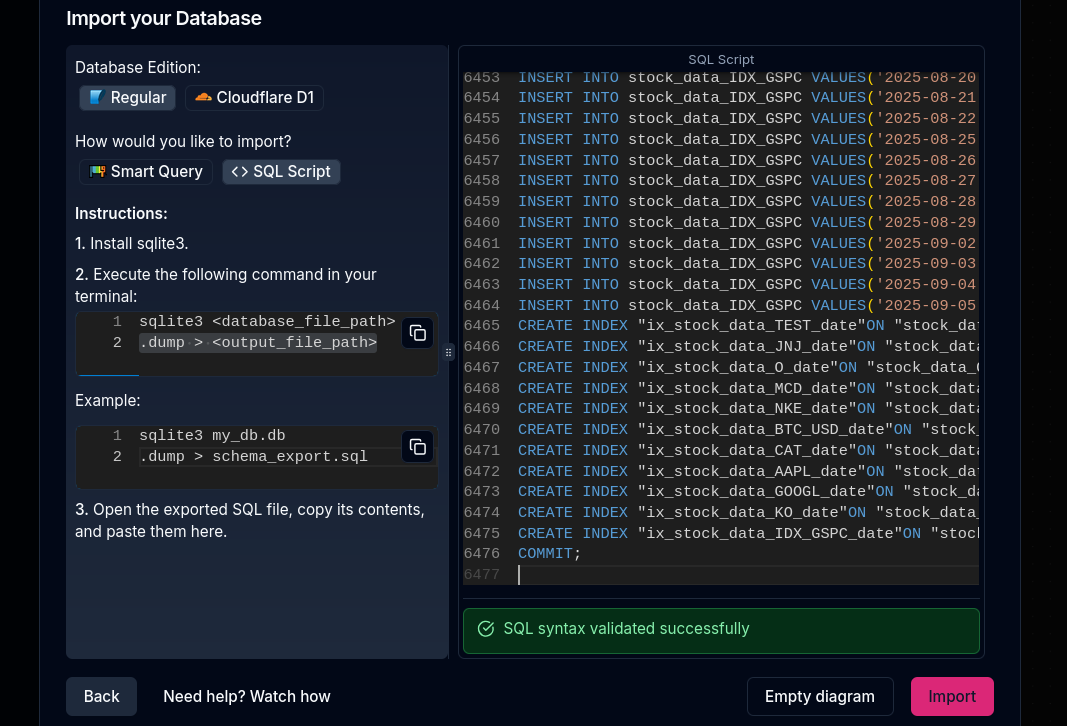This screenshot has width=1067, height=726.
Task: Click the green validation checkmark icon
Action: [x=486, y=629]
